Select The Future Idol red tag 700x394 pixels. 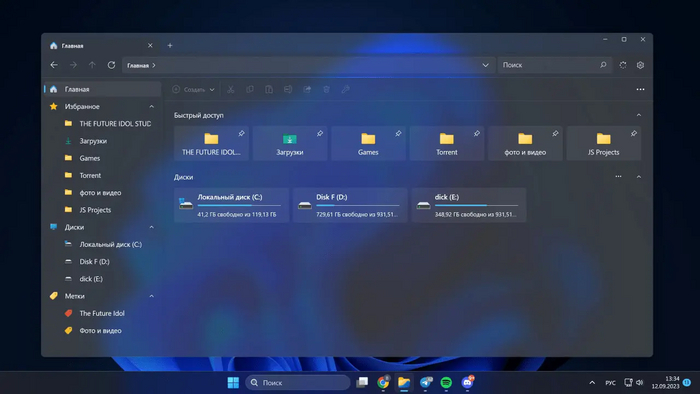[x=103, y=313]
